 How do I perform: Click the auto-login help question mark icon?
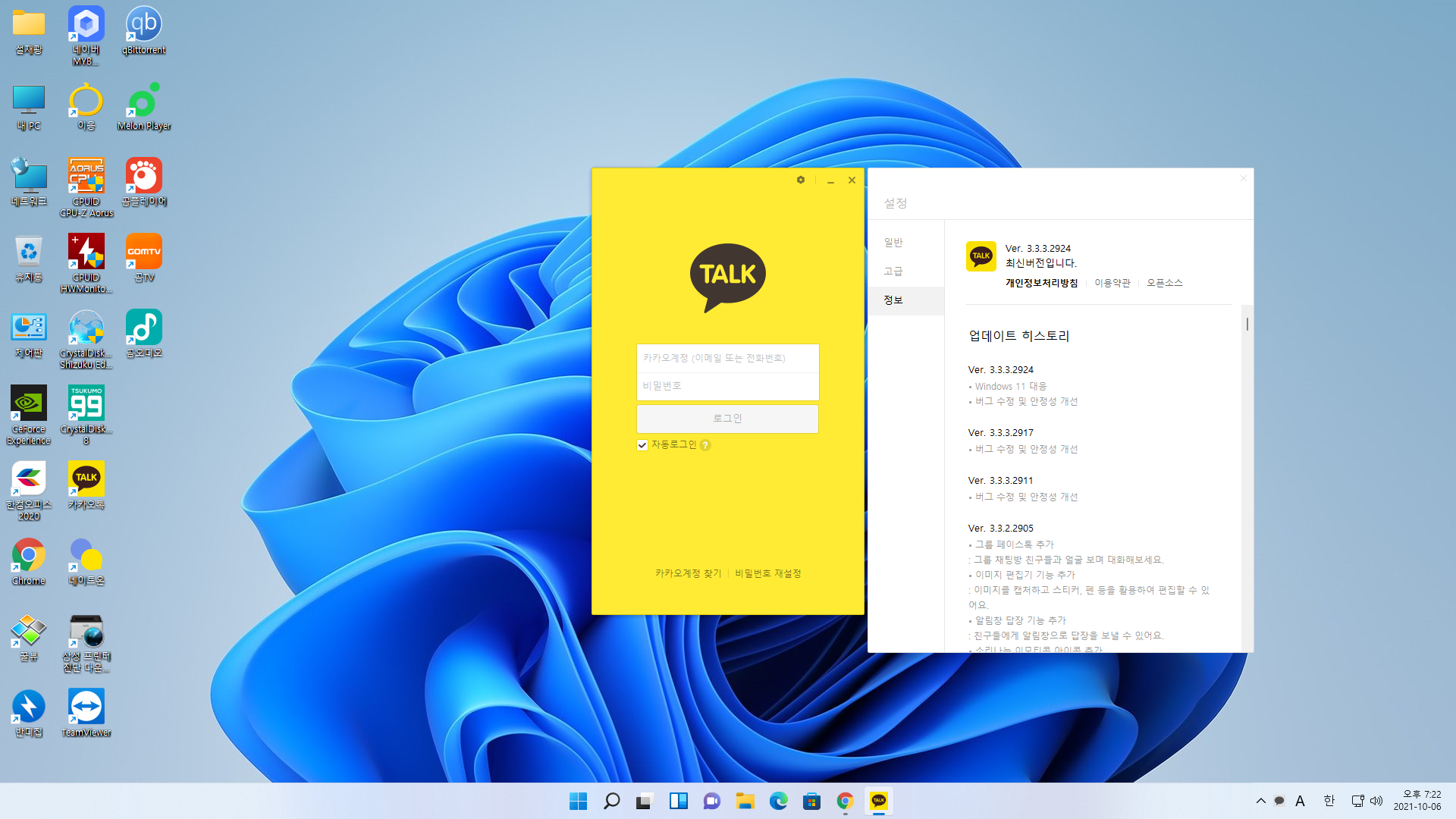point(705,445)
